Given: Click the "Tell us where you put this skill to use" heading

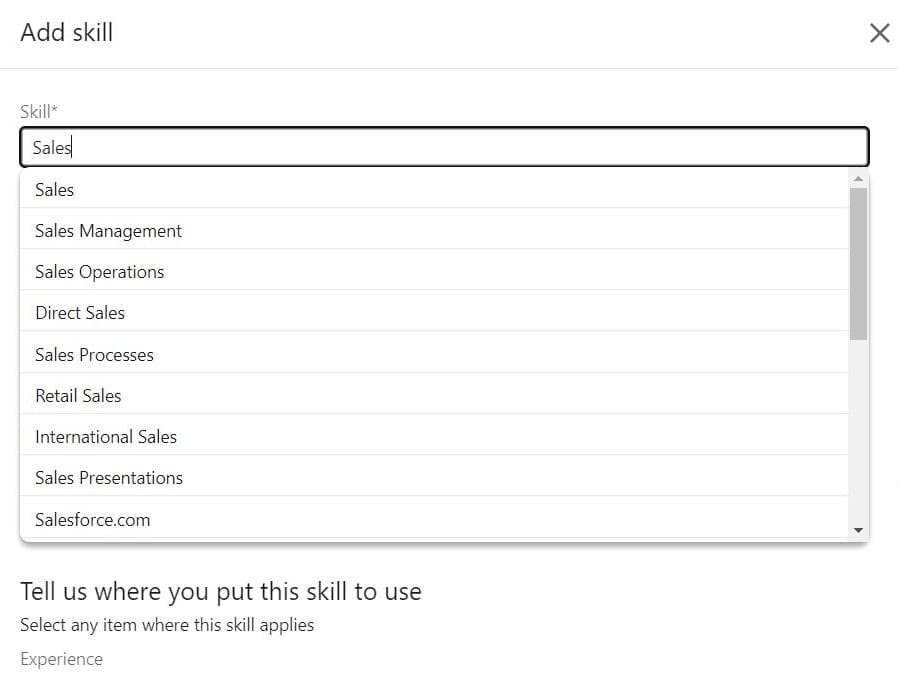Looking at the screenshot, I should pyautogui.click(x=220, y=591).
